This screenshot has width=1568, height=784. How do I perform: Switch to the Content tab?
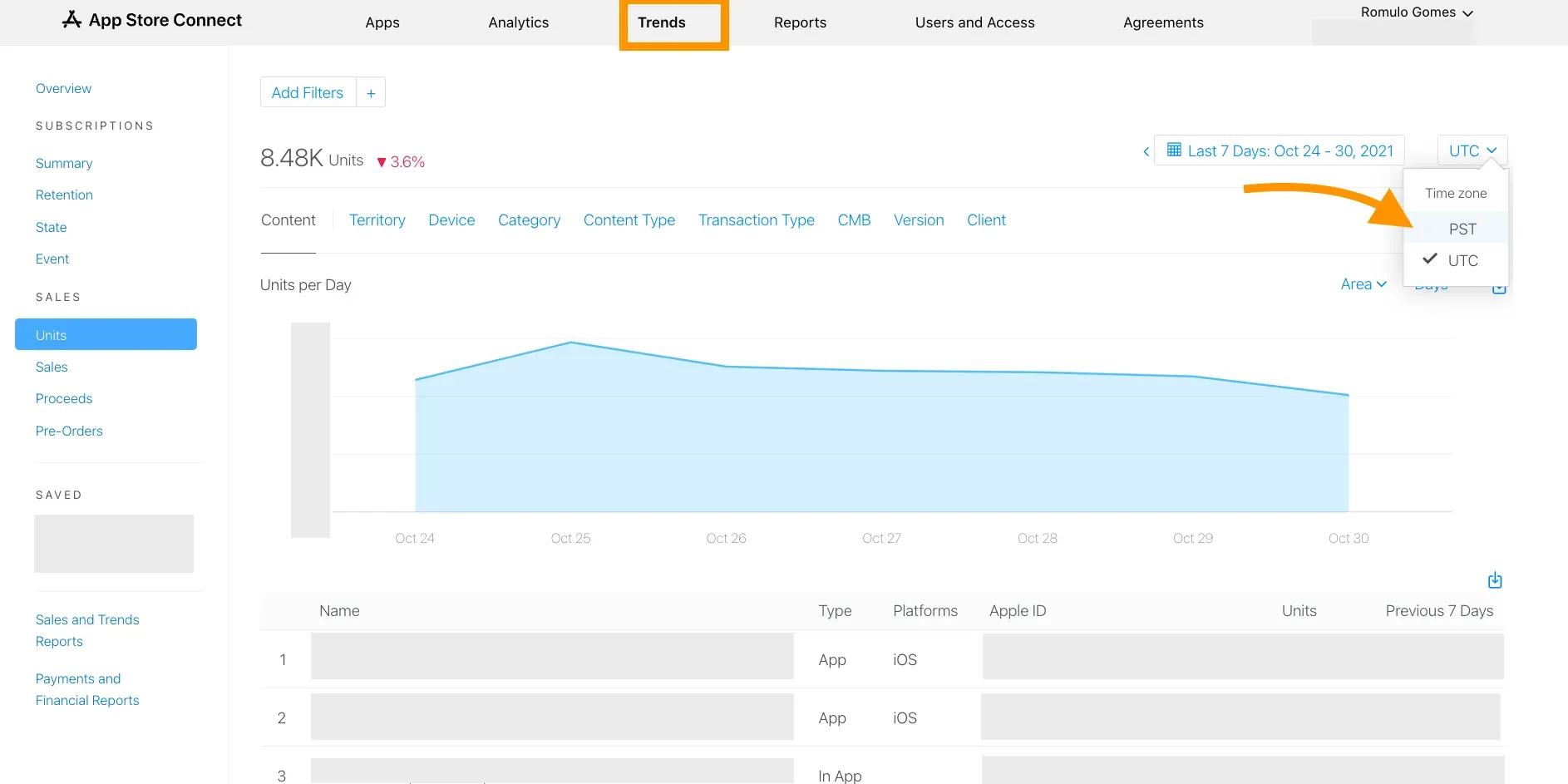[x=288, y=220]
